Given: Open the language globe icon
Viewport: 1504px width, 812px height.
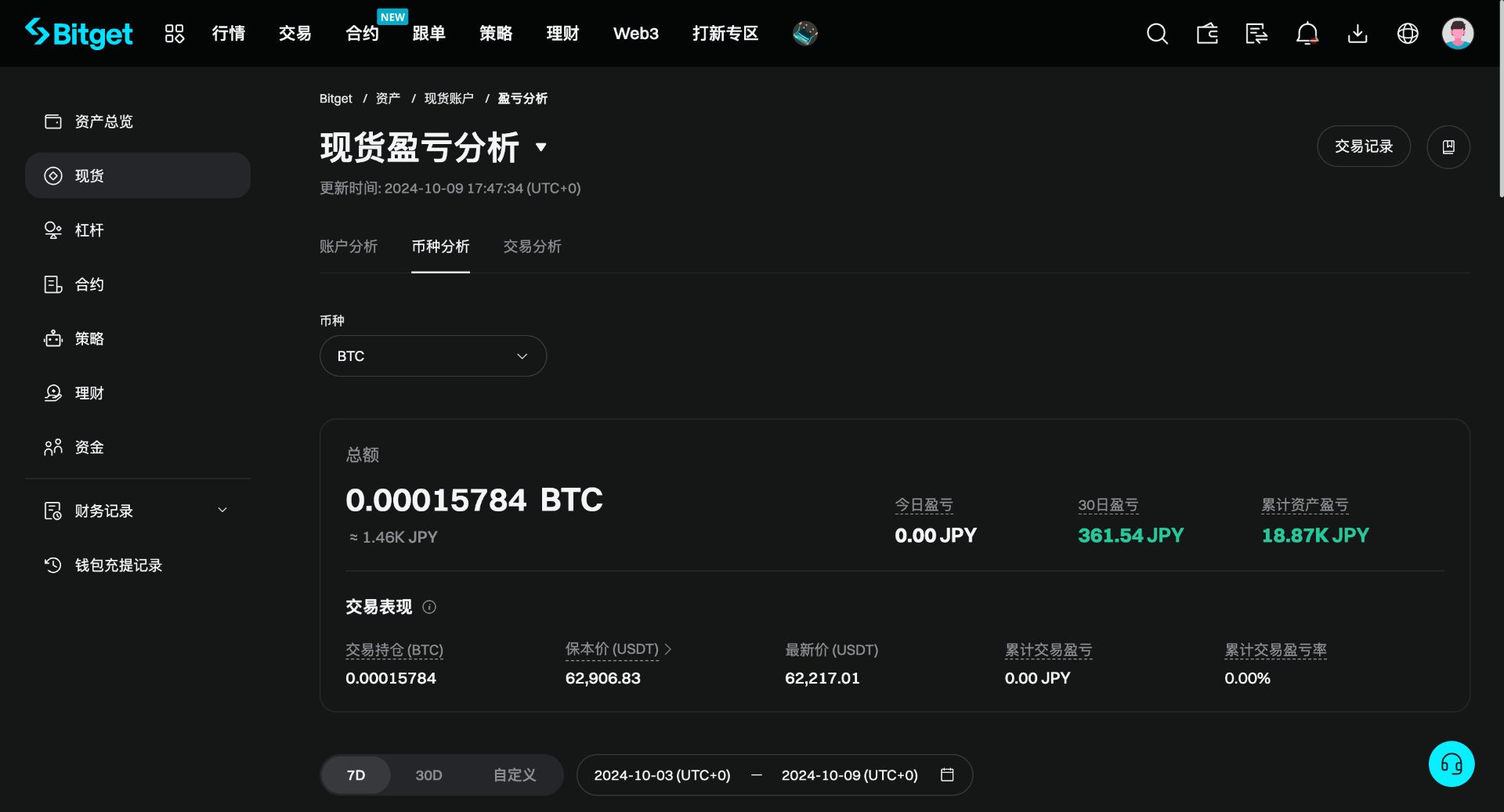Looking at the screenshot, I should click(1408, 34).
